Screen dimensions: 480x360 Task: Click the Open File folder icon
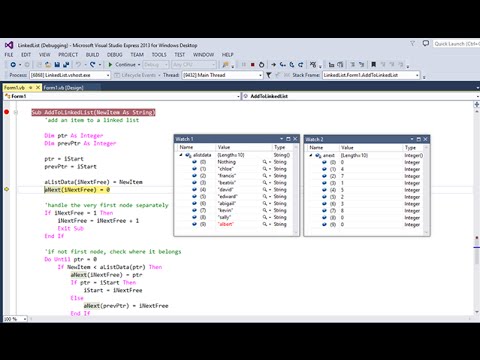coord(48,65)
